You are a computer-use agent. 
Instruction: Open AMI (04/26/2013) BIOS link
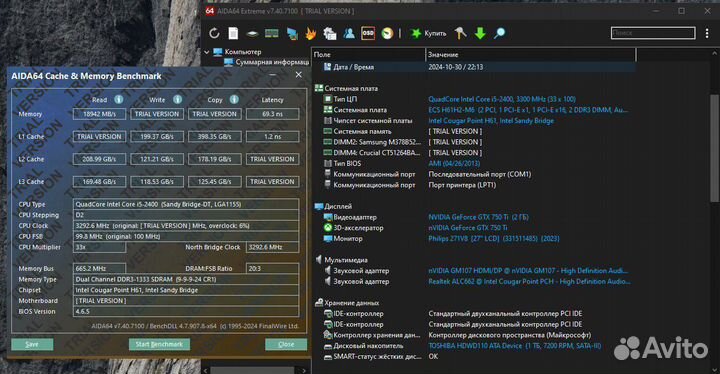coord(454,164)
